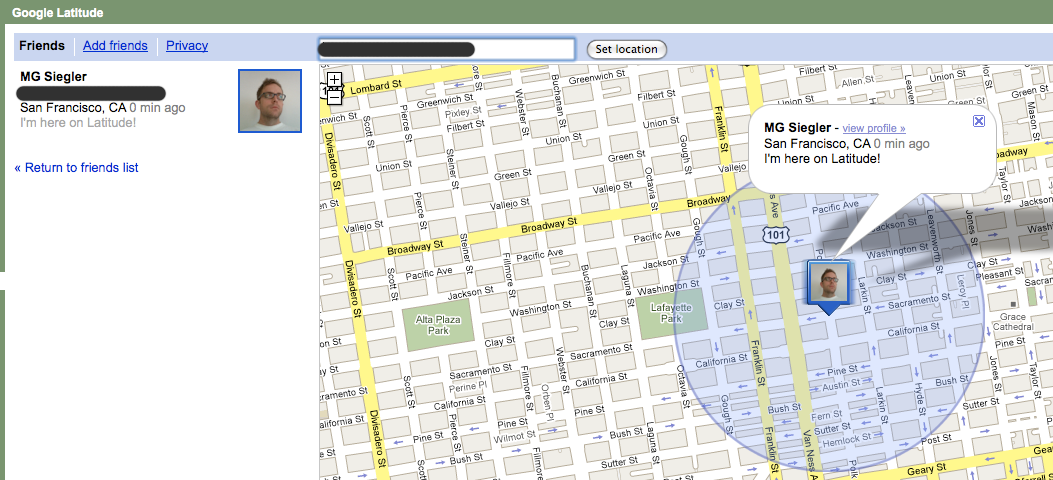1053x480 pixels.
Task: Open the view profile link
Action: tap(874, 128)
